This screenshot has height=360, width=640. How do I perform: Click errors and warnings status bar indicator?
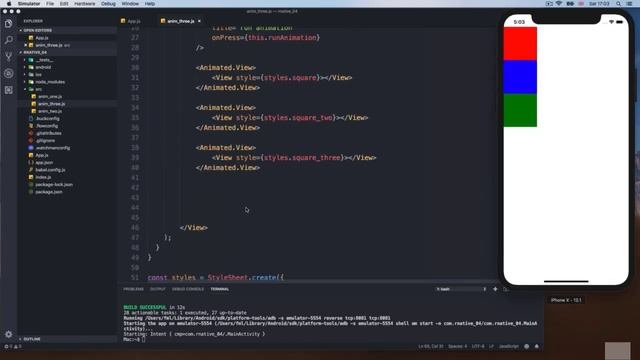[x=13, y=347]
